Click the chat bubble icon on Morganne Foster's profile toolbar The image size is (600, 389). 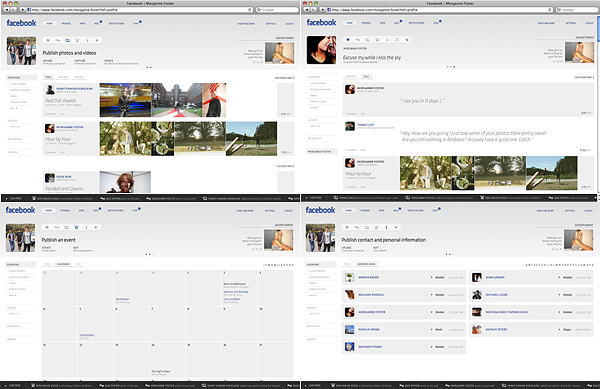point(367,39)
